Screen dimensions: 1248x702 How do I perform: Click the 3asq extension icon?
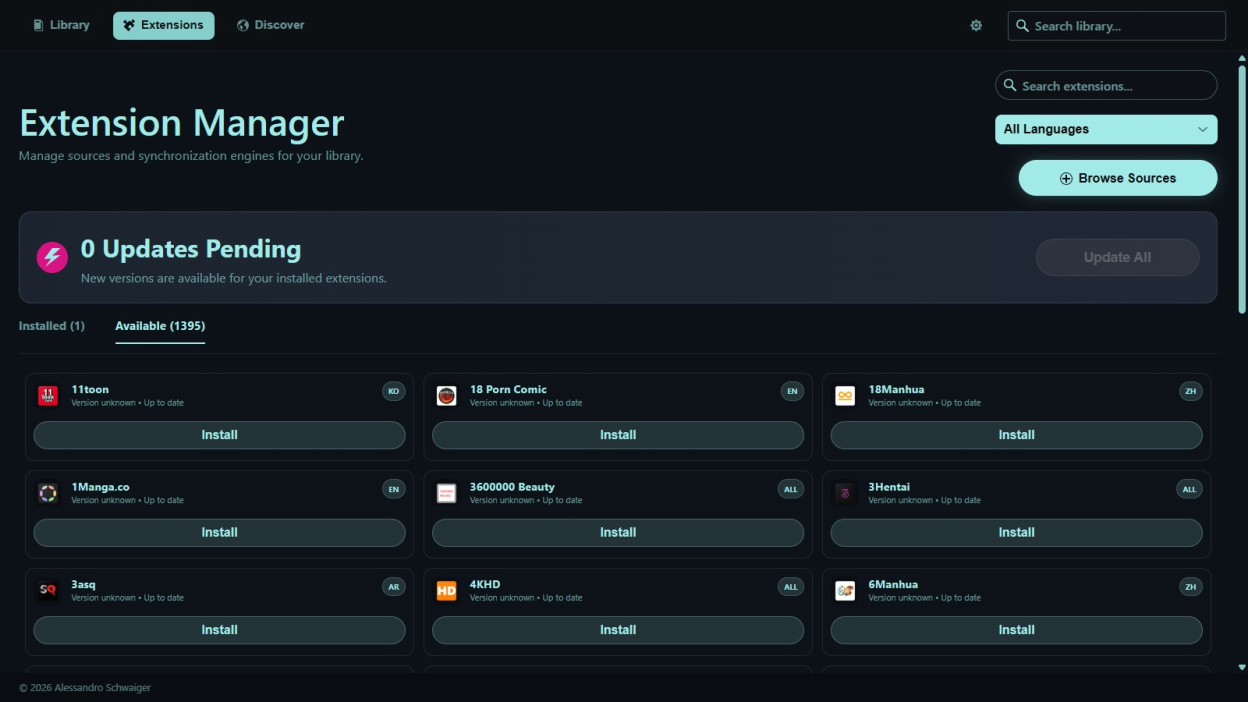pyautogui.click(x=48, y=591)
